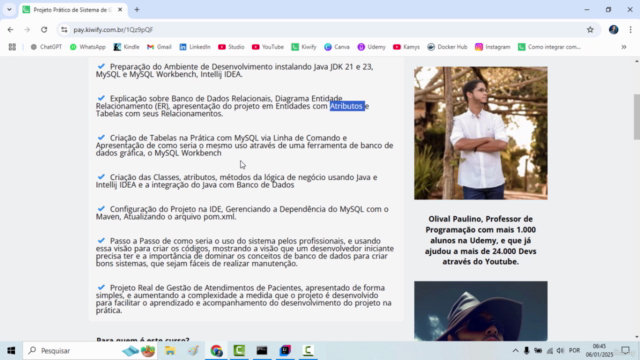This screenshot has height=360, width=640.
Task: Close the 'Projeto Prático de Sistema' tab
Action: click(120, 9)
